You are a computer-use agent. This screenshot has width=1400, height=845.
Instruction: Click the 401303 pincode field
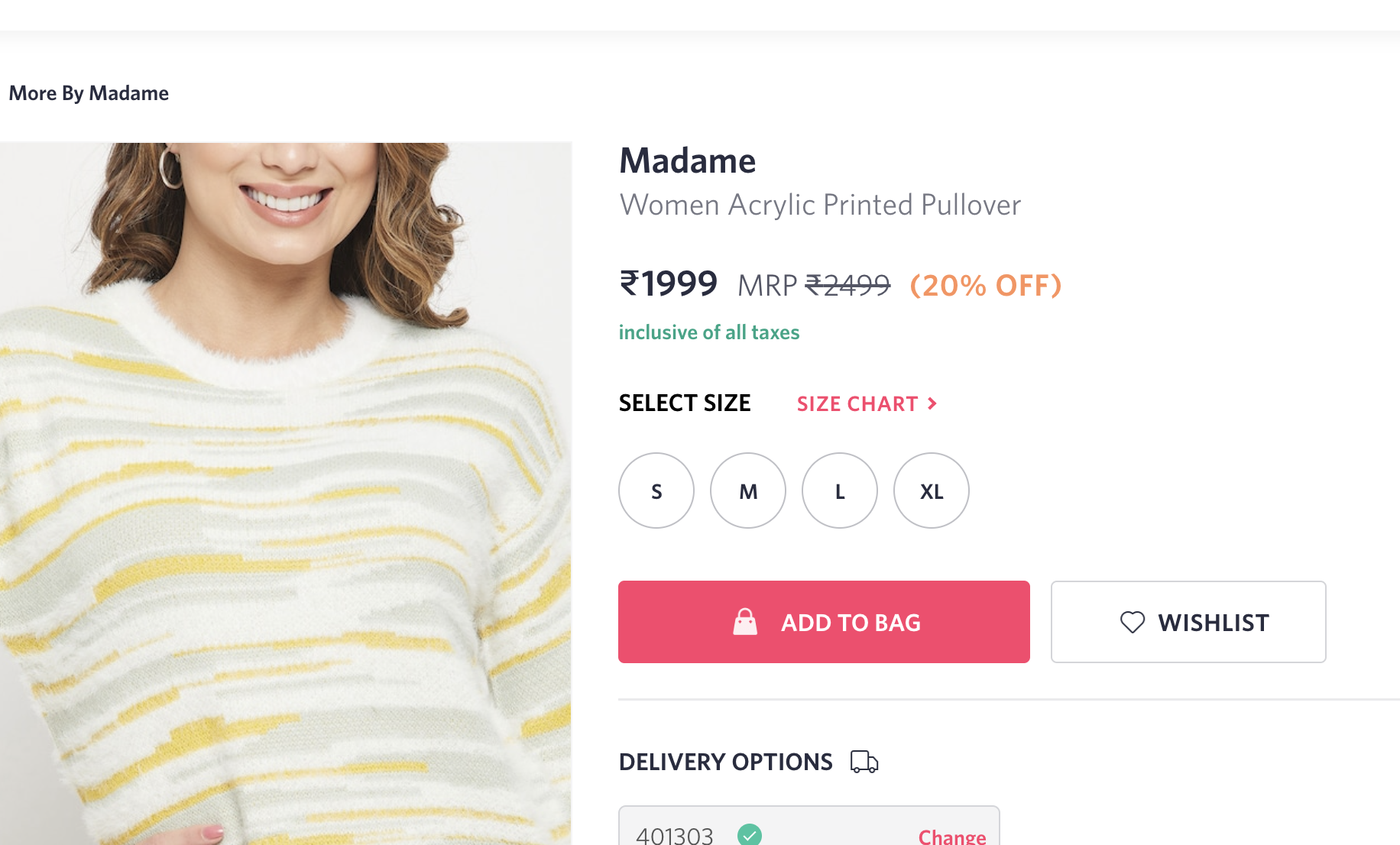tap(675, 836)
